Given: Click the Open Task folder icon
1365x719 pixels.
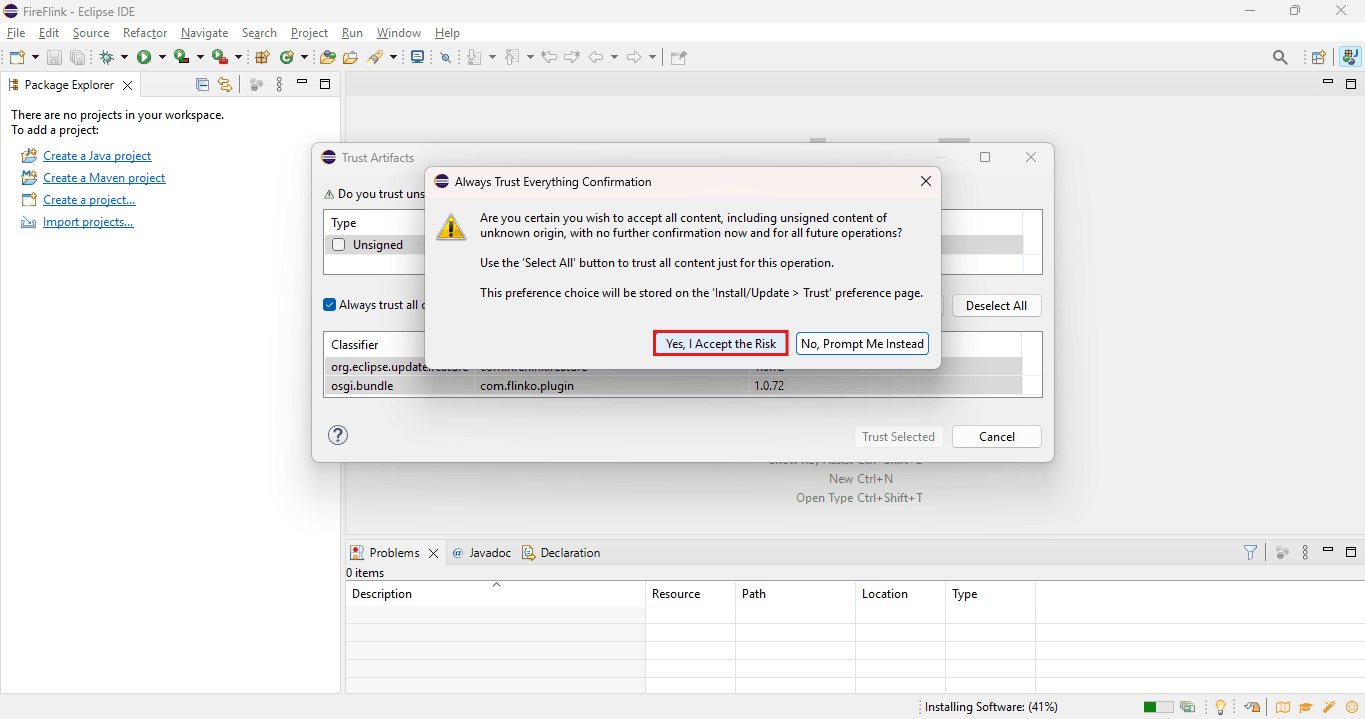Looking at the screenshot, I should click(x=350, y=57).
